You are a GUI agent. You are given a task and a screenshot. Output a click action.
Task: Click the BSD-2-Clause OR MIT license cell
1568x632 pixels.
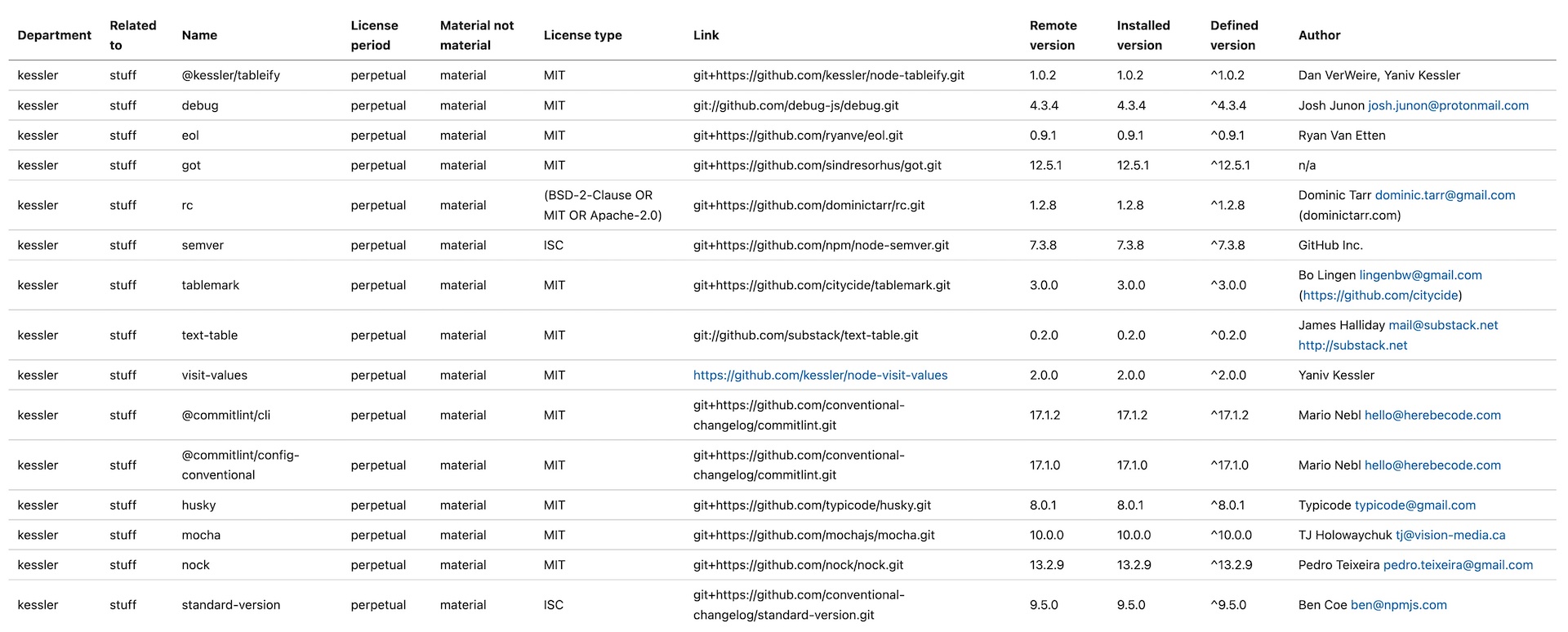point(602,205)
